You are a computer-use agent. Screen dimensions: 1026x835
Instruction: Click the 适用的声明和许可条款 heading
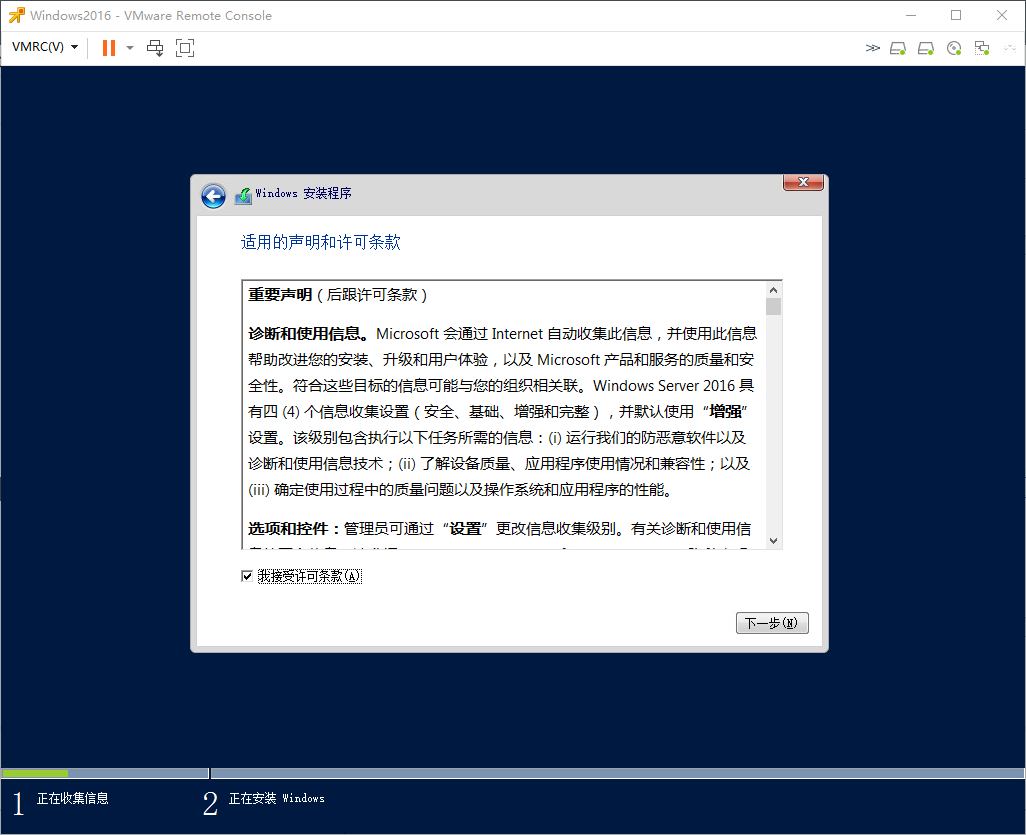(321, 243)
